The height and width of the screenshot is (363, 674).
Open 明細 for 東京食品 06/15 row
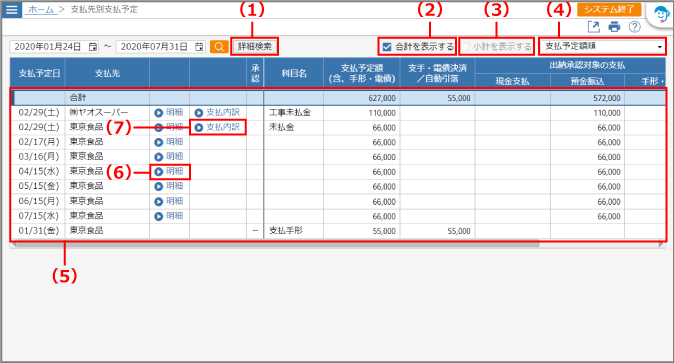[169, 201]
